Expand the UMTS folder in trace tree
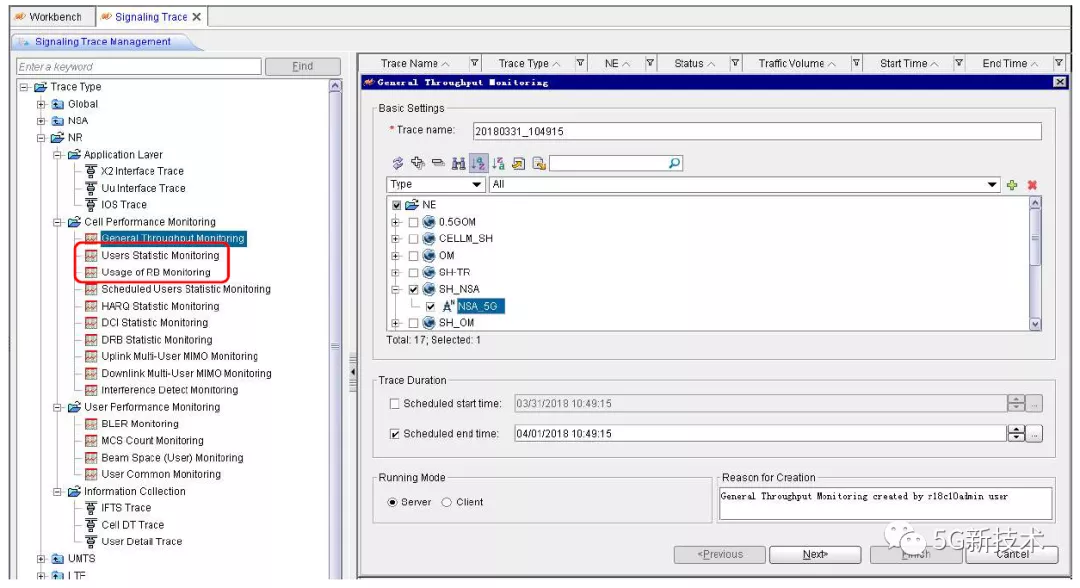 pos(41,558)
